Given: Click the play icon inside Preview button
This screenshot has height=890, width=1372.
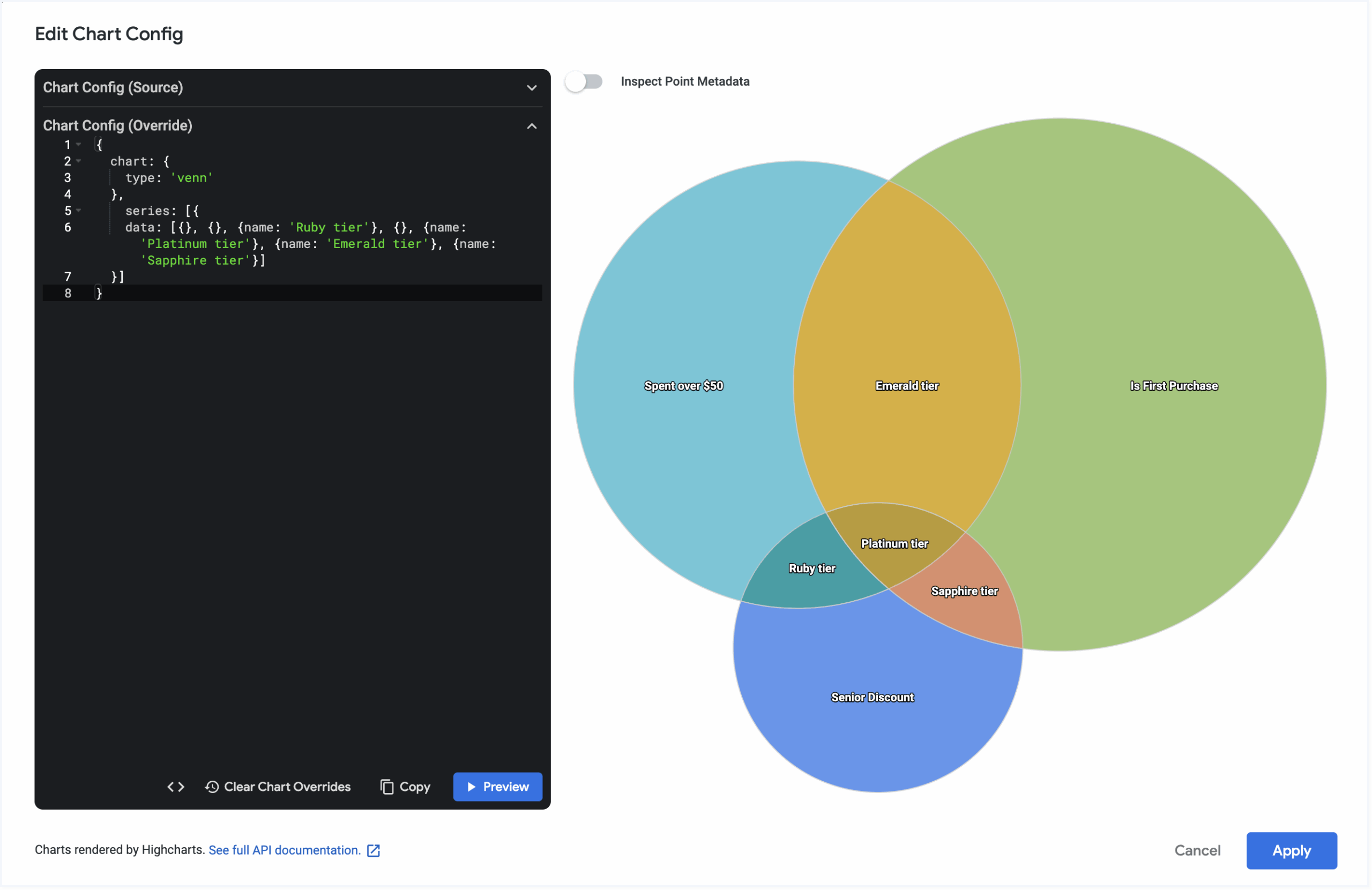Looking at the screenshot, I should click(472, 787).
